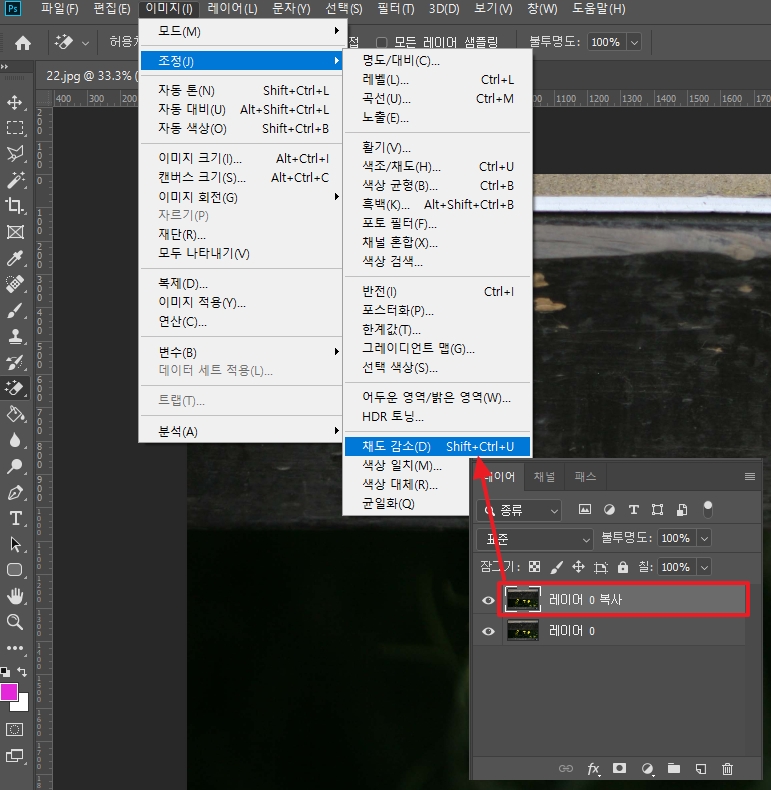Select the Rectangular Marquee tool

coord(15,128)
